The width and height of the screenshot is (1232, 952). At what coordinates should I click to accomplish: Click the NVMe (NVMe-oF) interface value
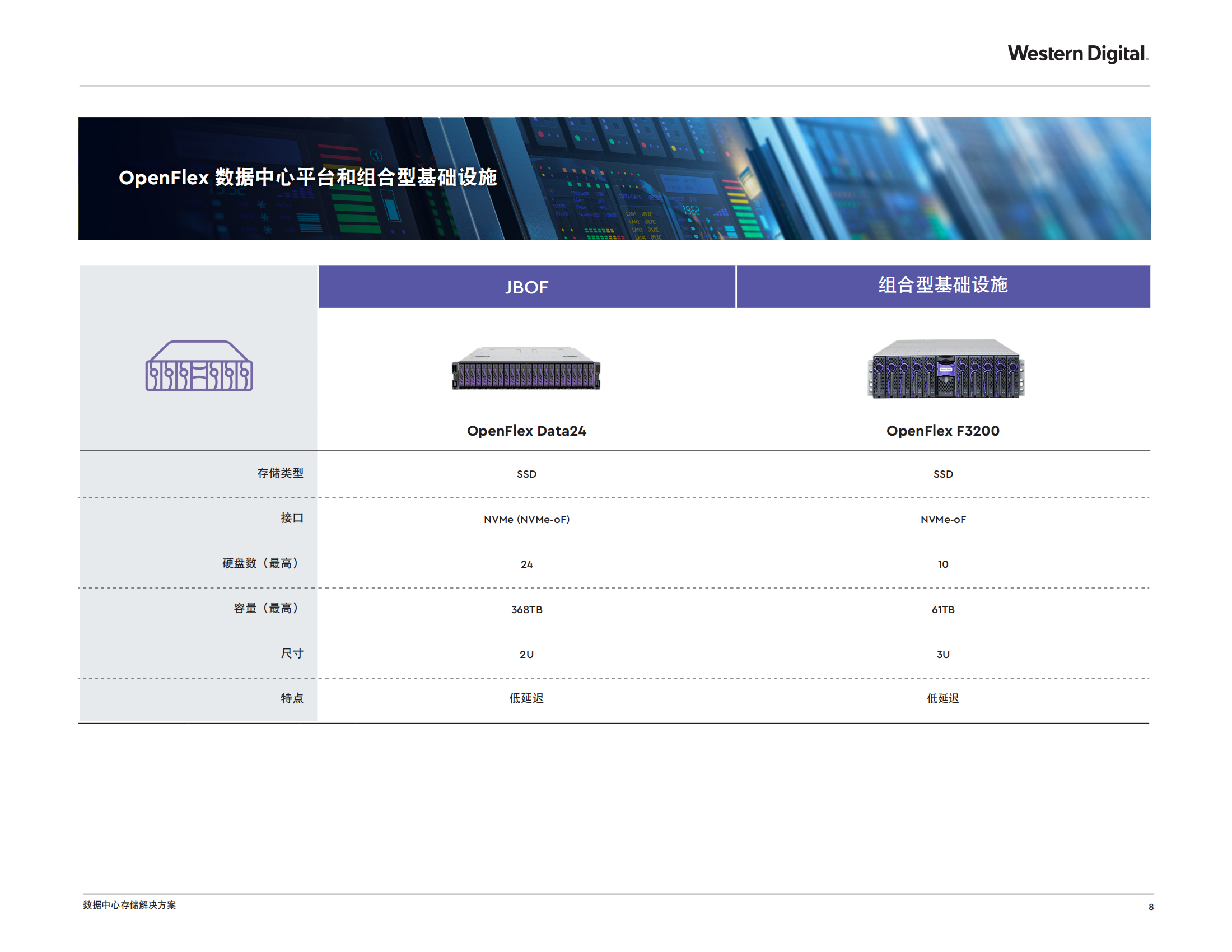click(527, 520)
